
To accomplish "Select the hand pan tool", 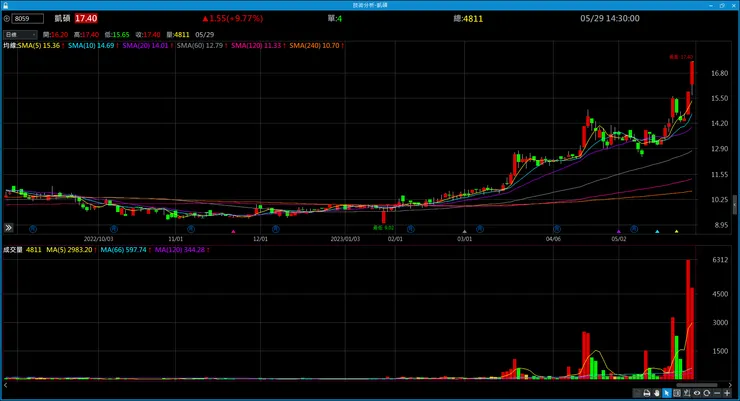I will point(656,393).
